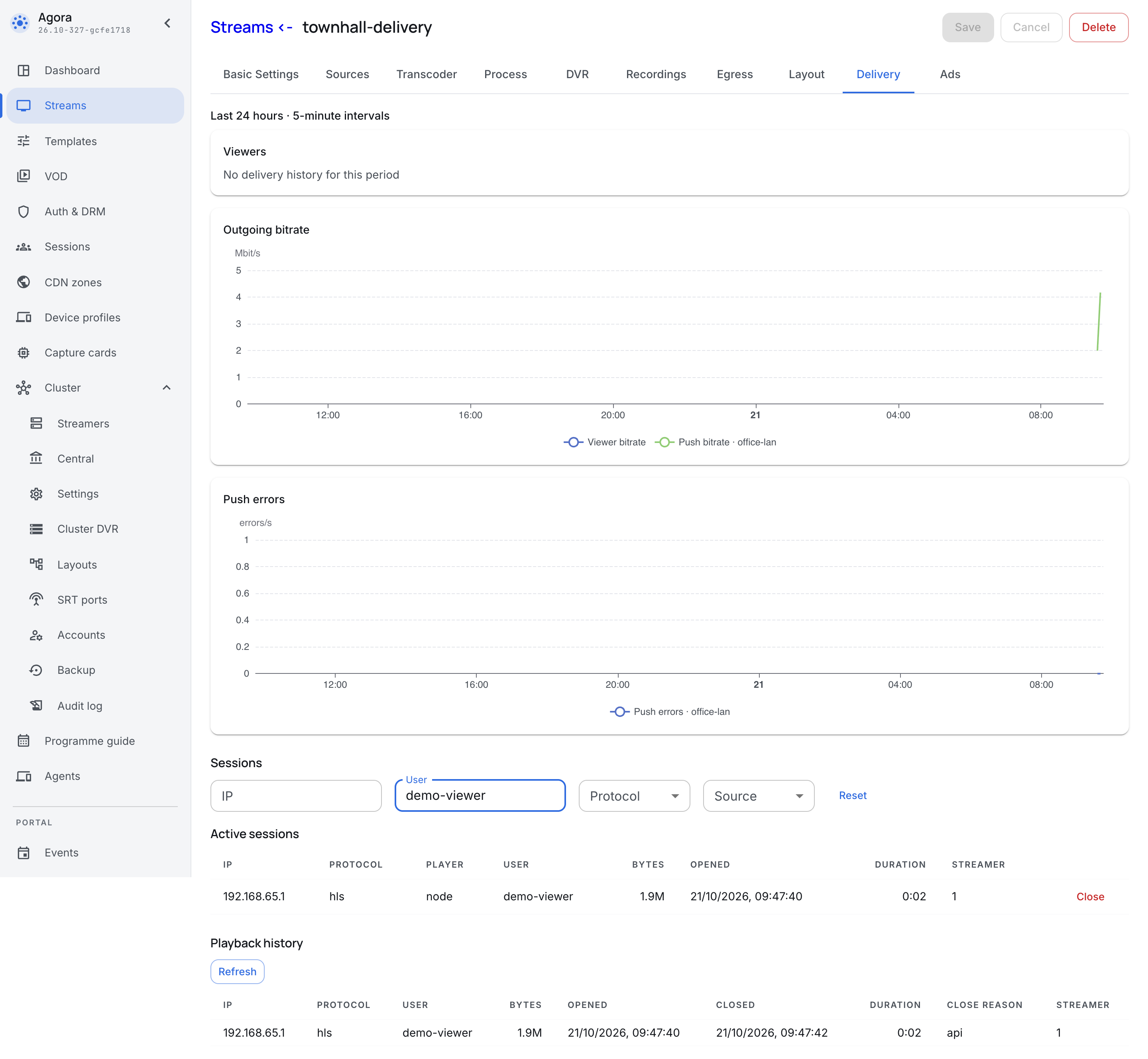
Task: Click the Backup restore icon
Action: pyautogui.click(x=36, y=670)
